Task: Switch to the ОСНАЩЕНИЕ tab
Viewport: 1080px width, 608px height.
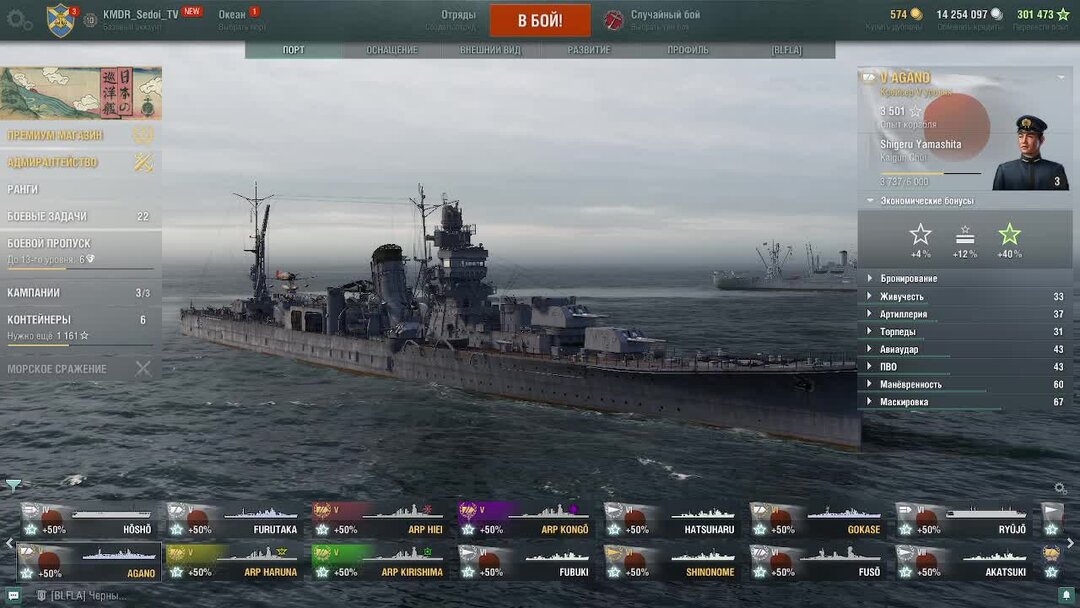Action: [392, 50]
